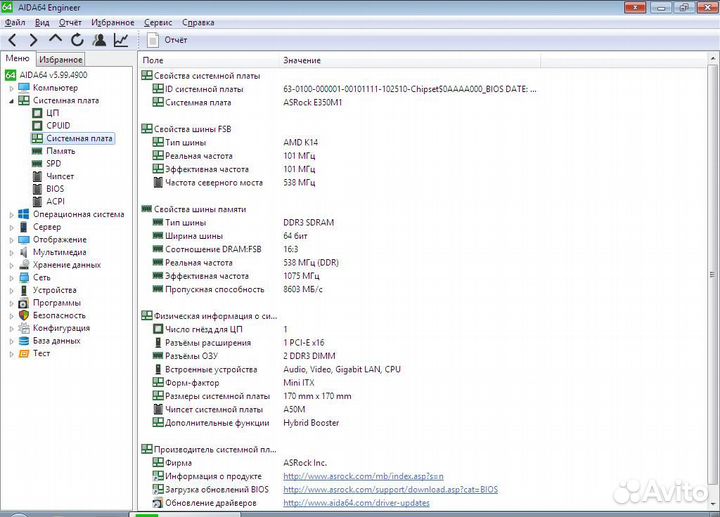Image resolution: width=720 pixels, height=517 pixels.
Task: Click the vertical scrollbar thumb in details pane
Action: click(x=712, y=274)
